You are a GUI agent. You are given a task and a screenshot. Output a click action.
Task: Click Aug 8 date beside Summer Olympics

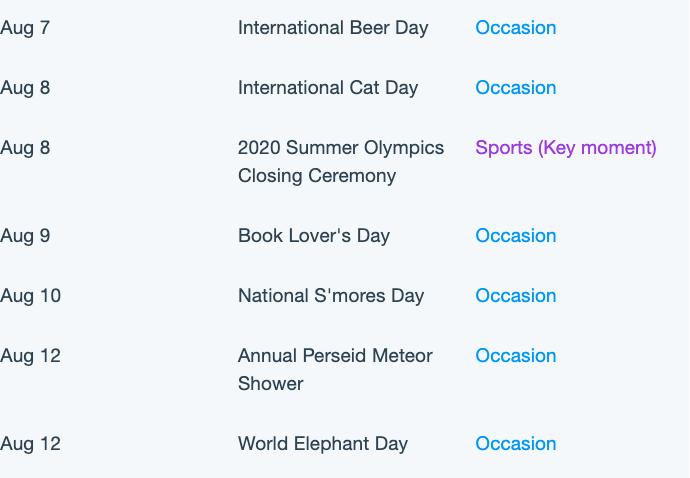[25, 148]
